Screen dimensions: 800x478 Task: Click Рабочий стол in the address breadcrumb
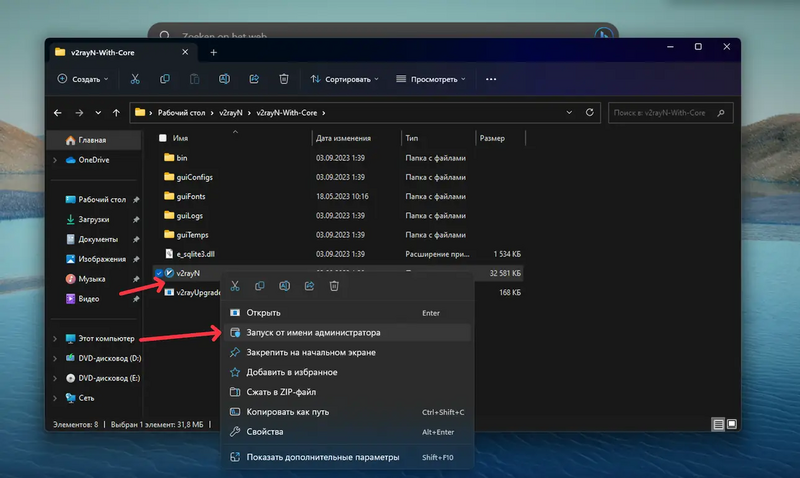click(x=181, y=113)
